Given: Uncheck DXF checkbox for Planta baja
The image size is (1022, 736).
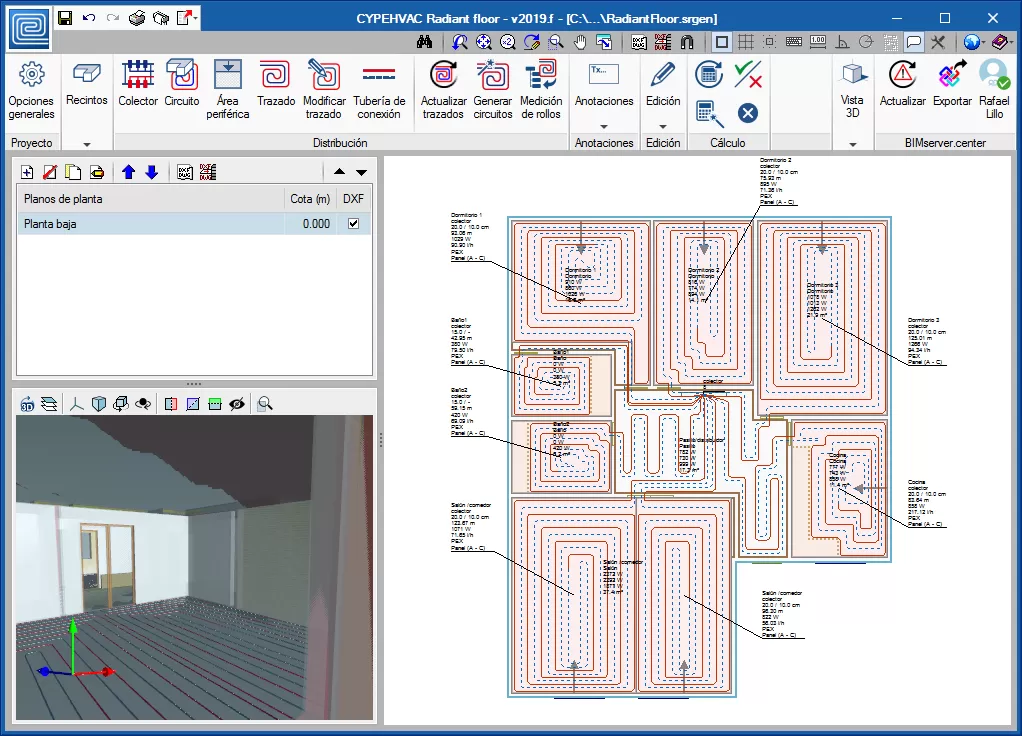Looking at the screenshot, I should [353, 224].
